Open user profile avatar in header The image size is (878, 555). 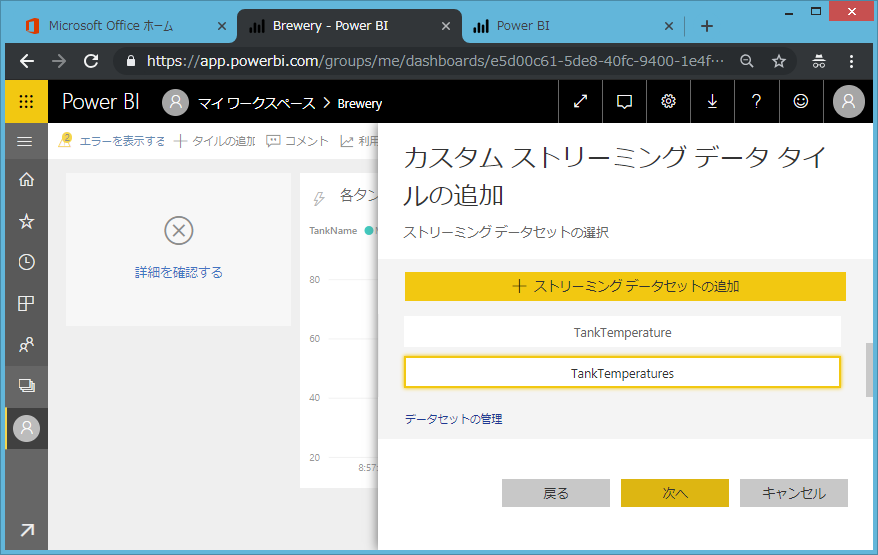coord(849,101)
